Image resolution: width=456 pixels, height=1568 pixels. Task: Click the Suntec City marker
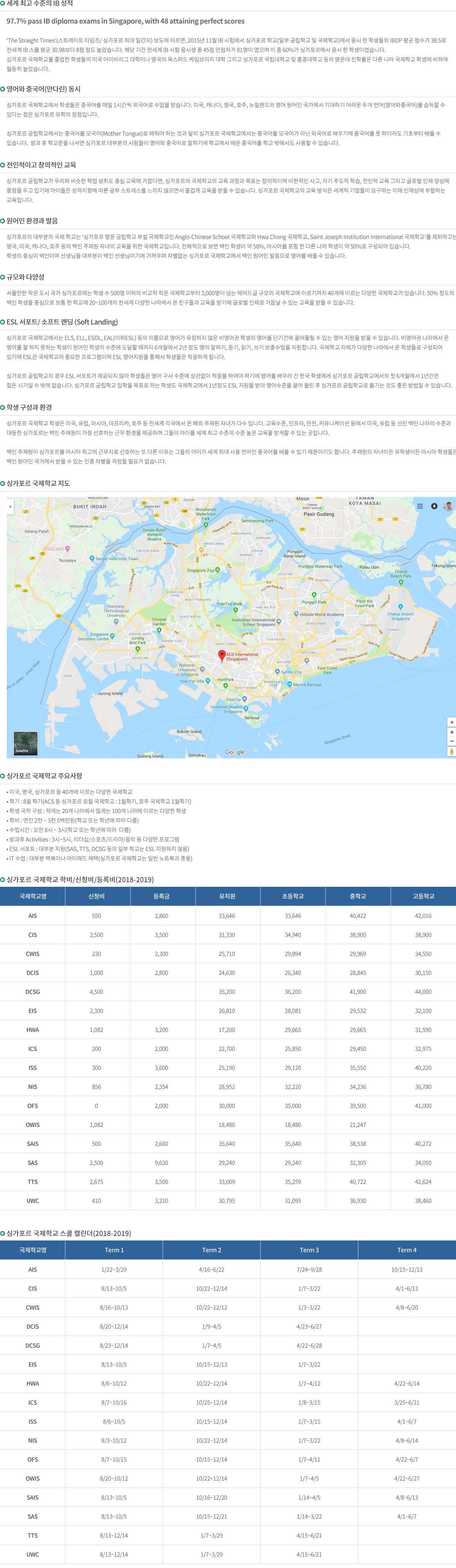(x=277, y=672)
